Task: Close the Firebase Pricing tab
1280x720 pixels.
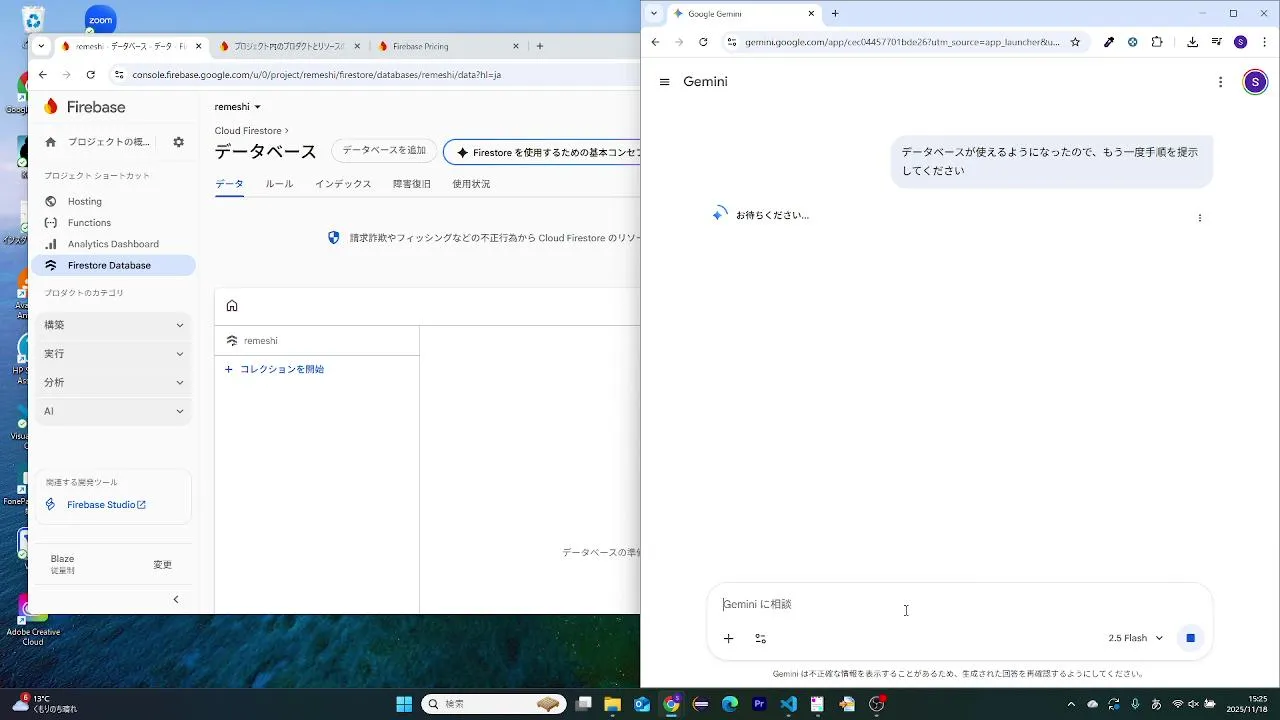Action: coord(516,46)
